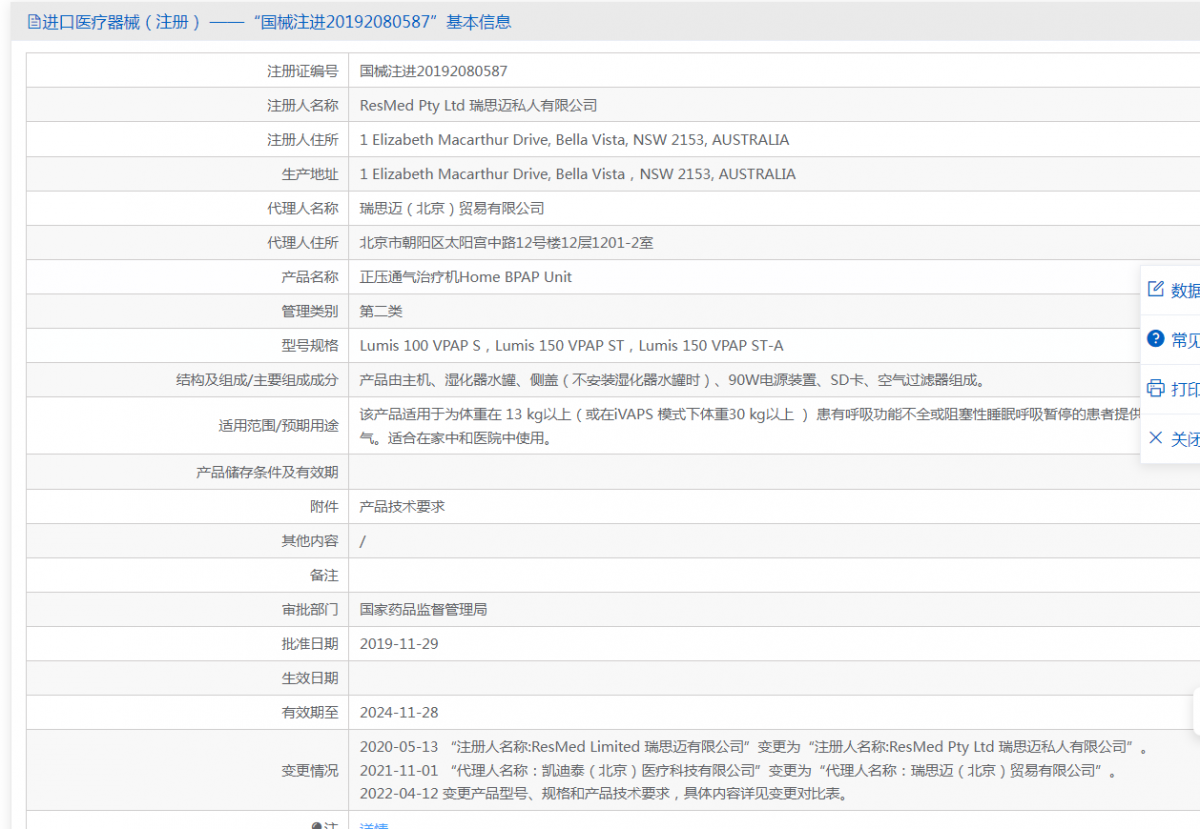Click the 生产地址 address value
This screenshot has height=829, width=1200.
[578, 174]
